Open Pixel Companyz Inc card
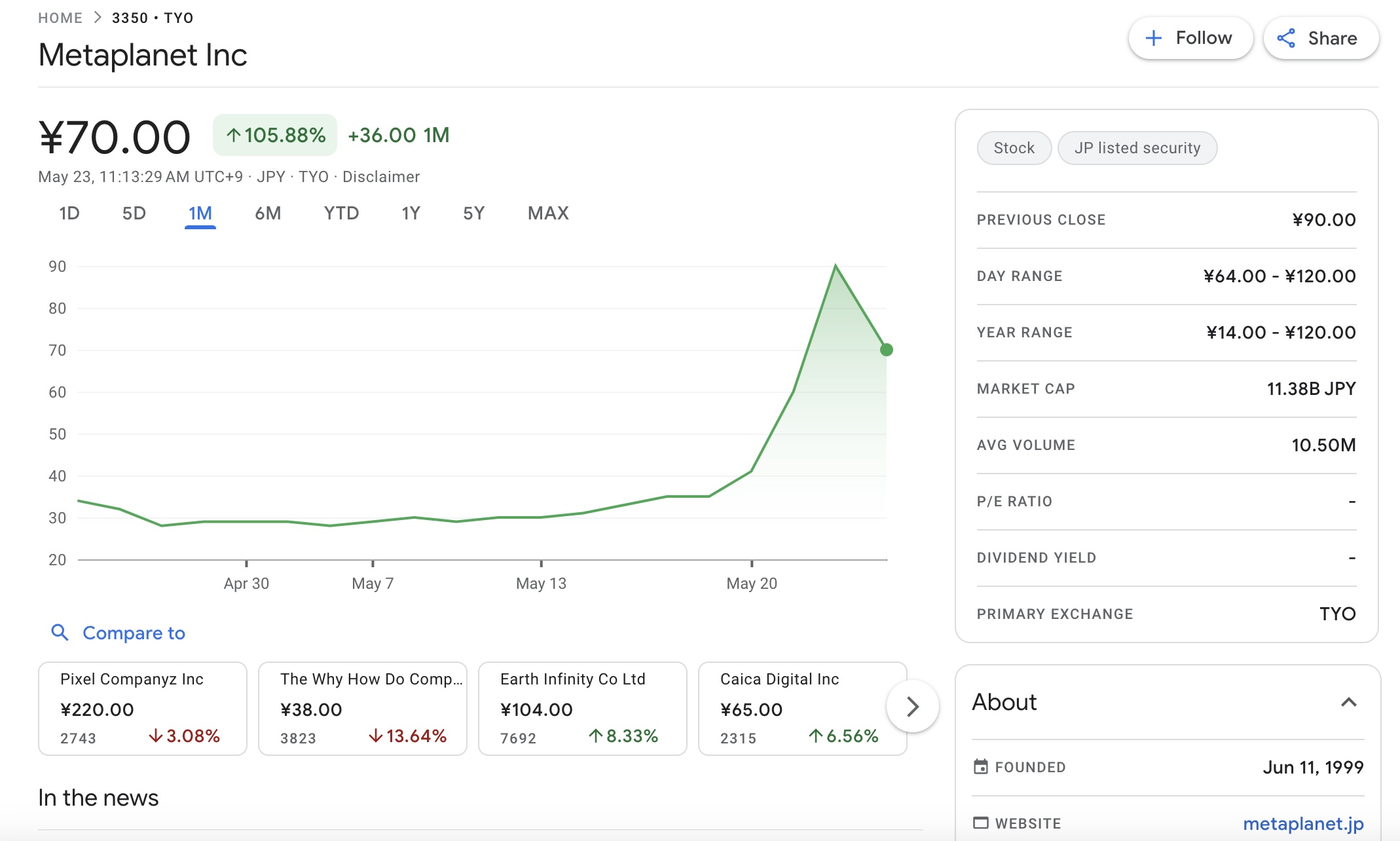The width and height of the screenshot is (1400, 841). pyautogui.click(x=143, y=708)
